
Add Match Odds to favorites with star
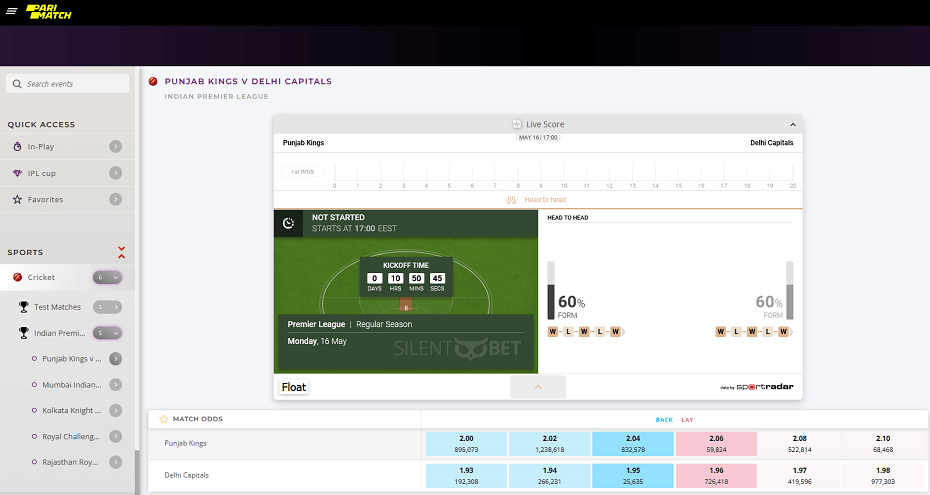click(x=164, y=419)
